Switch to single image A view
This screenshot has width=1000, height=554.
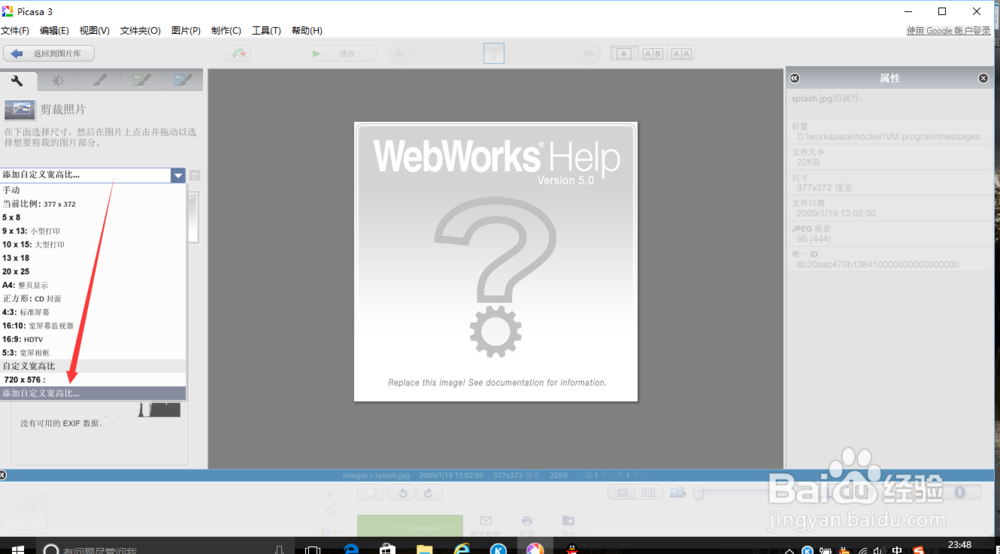(x=624, y=54)
